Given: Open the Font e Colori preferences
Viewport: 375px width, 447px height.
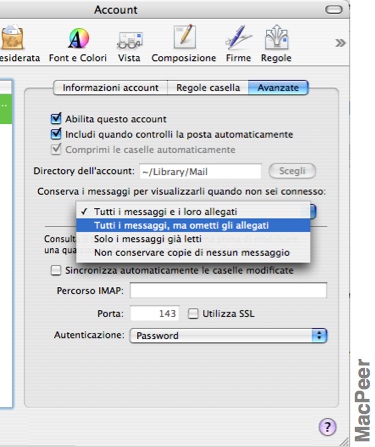Looking at the screenshot, I should [x=78, y=44].
